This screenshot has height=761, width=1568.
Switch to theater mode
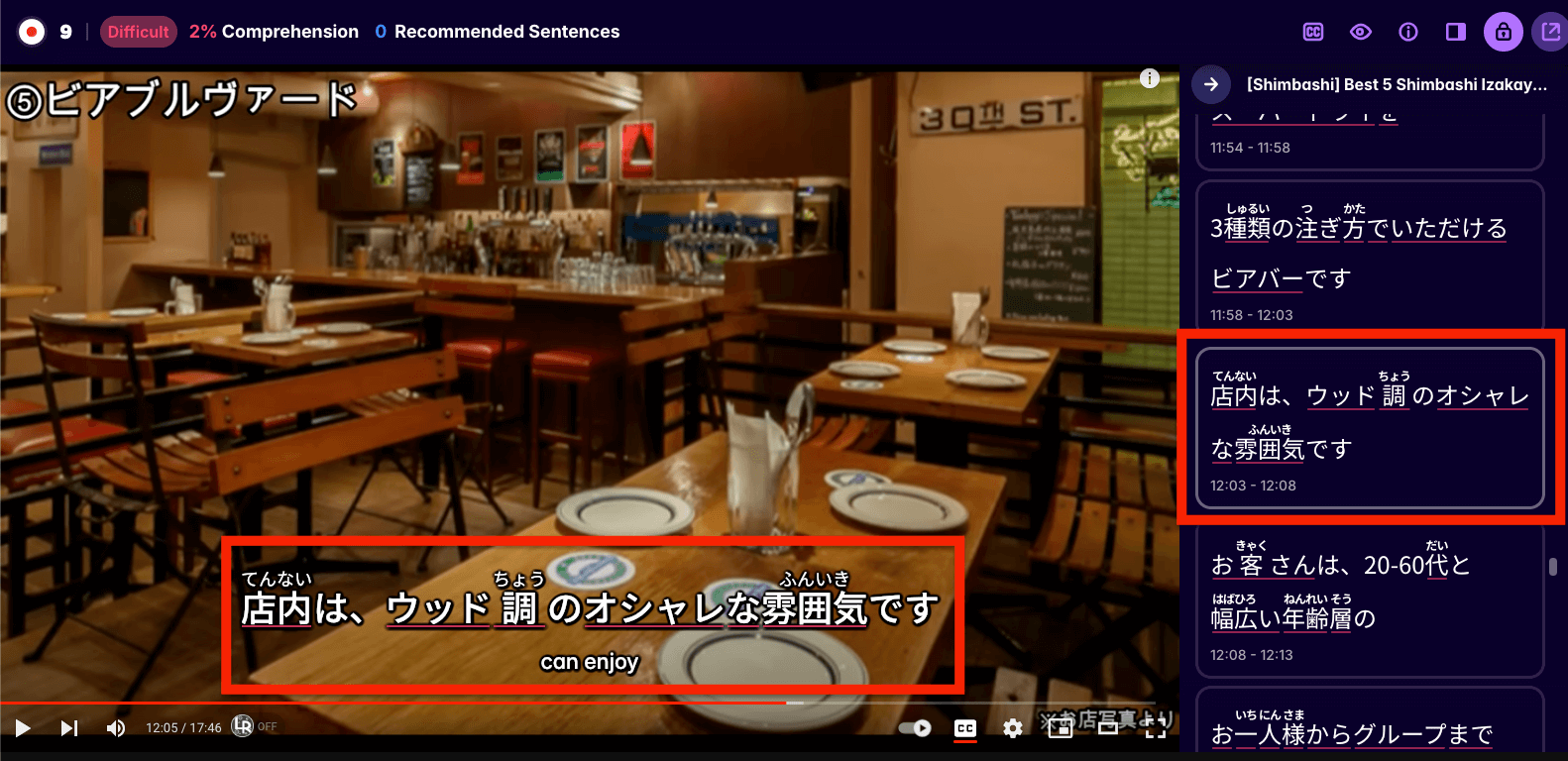[1108, 728]
